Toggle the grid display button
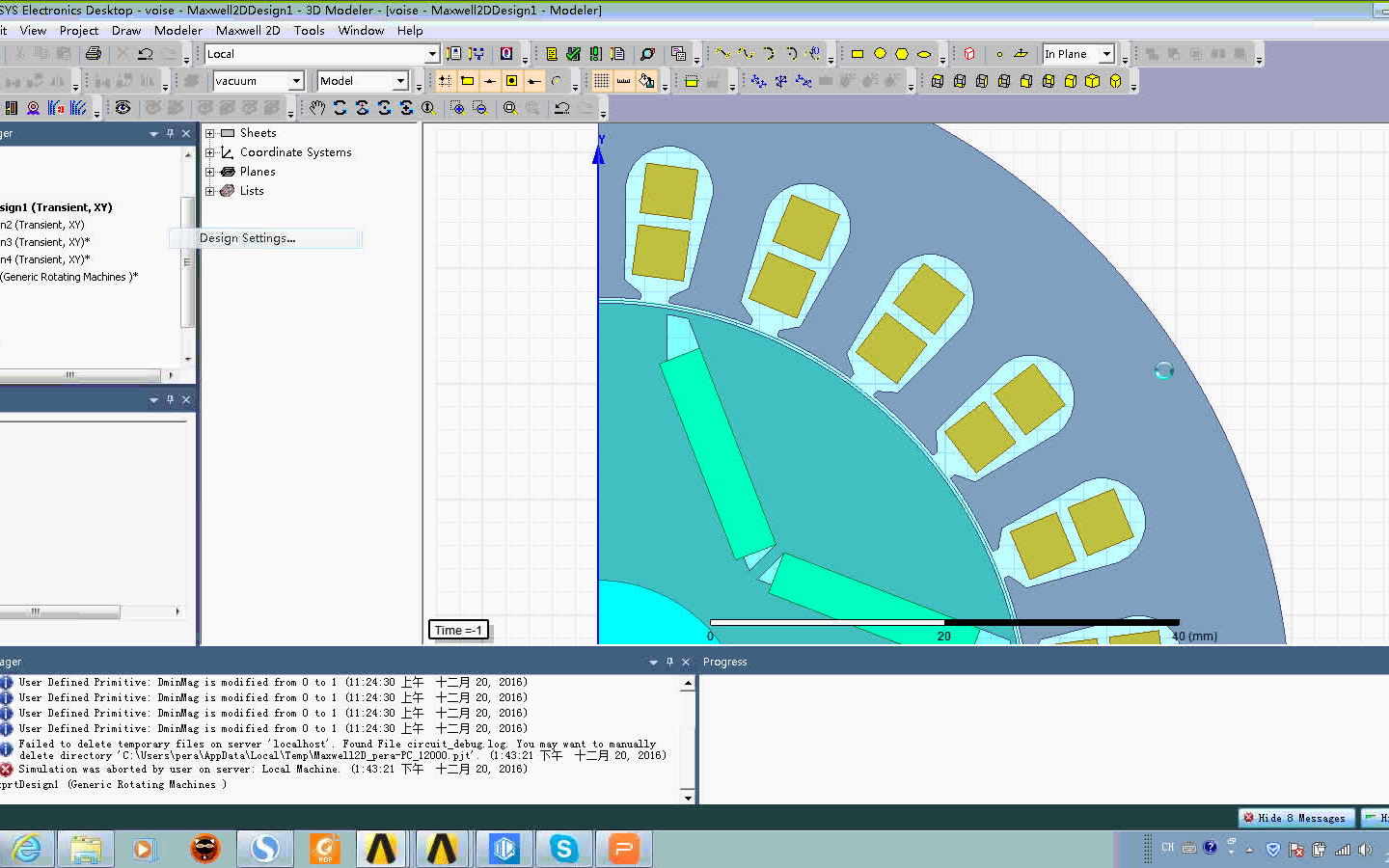 [x=601, y=81]
